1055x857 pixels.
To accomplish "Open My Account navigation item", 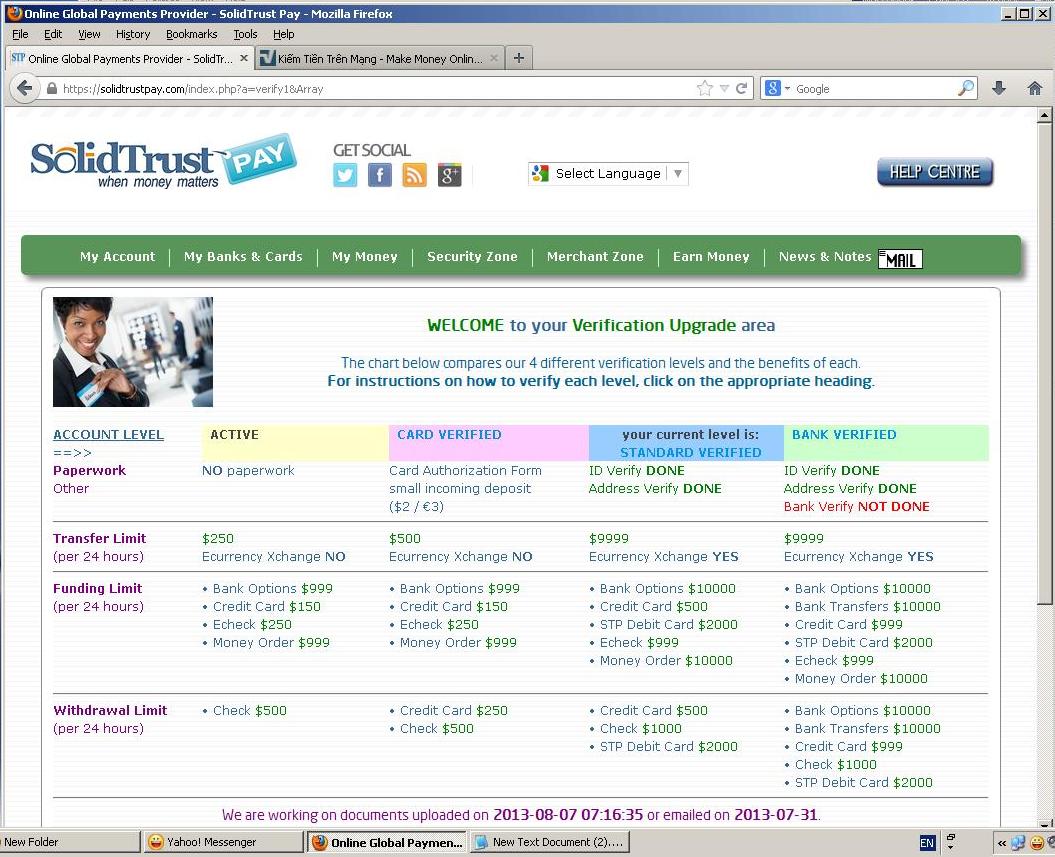I will tap(117, 256).
